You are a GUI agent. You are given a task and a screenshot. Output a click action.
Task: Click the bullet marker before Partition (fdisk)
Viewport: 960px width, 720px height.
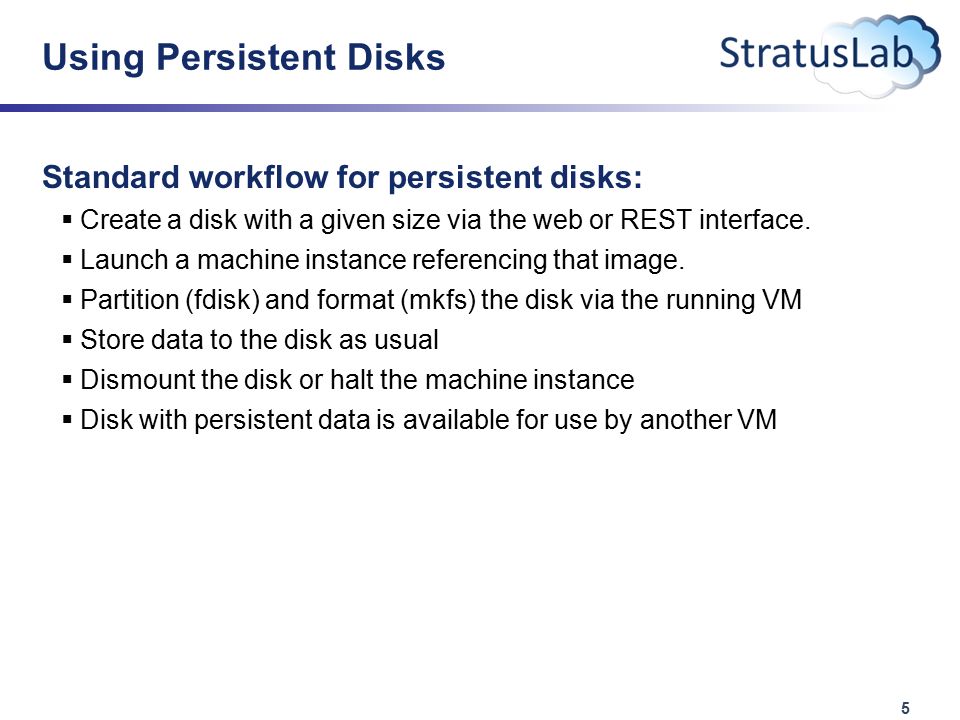click(67, 299)
